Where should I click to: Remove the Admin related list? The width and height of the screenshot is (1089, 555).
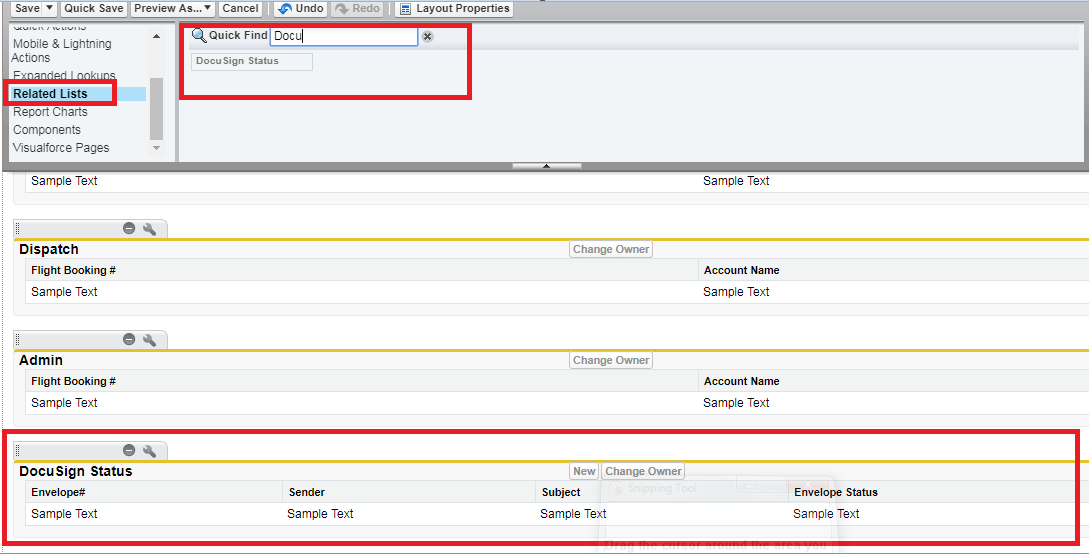[129, 340]
